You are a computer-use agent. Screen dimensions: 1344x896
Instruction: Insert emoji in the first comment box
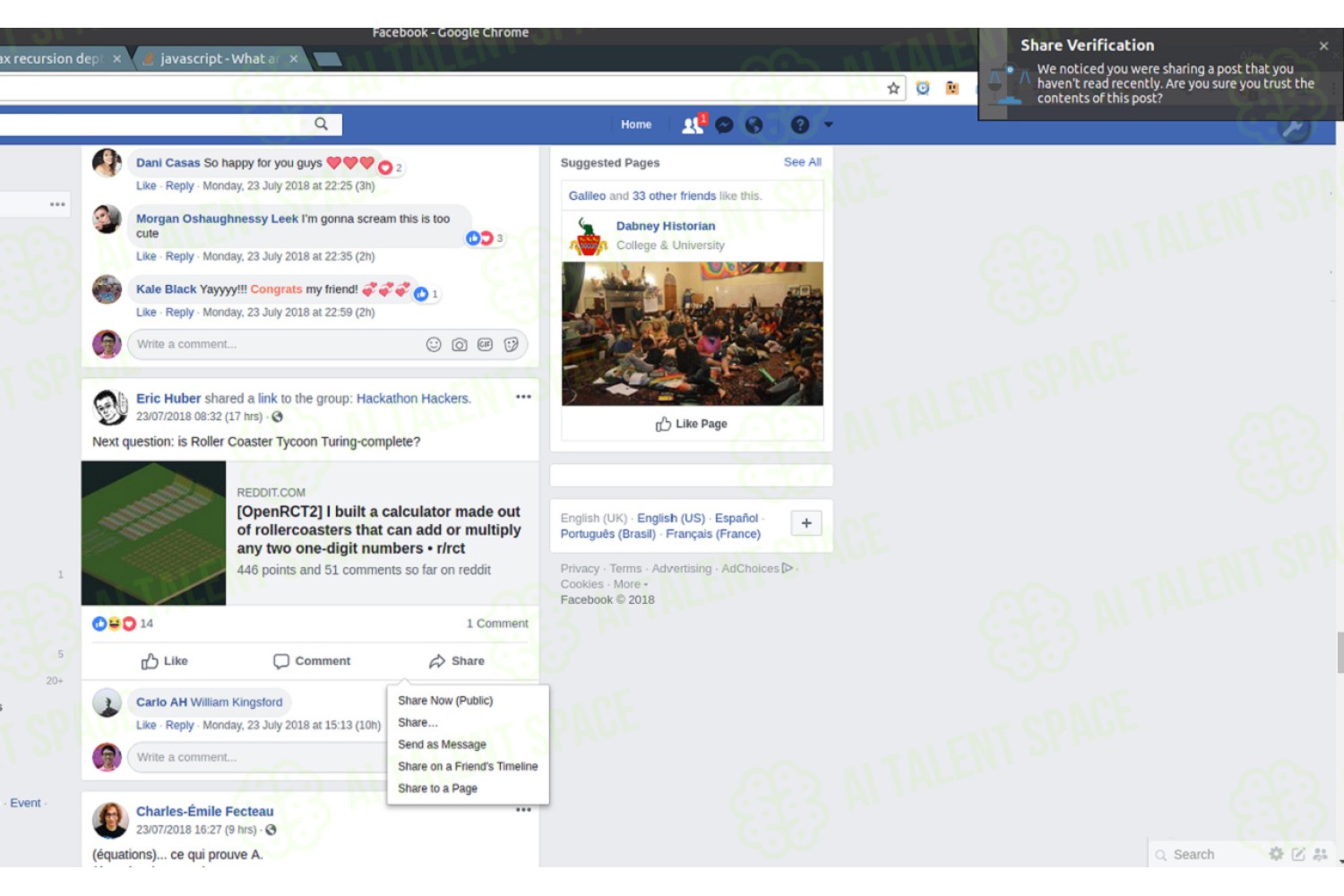tap(434, 344)
